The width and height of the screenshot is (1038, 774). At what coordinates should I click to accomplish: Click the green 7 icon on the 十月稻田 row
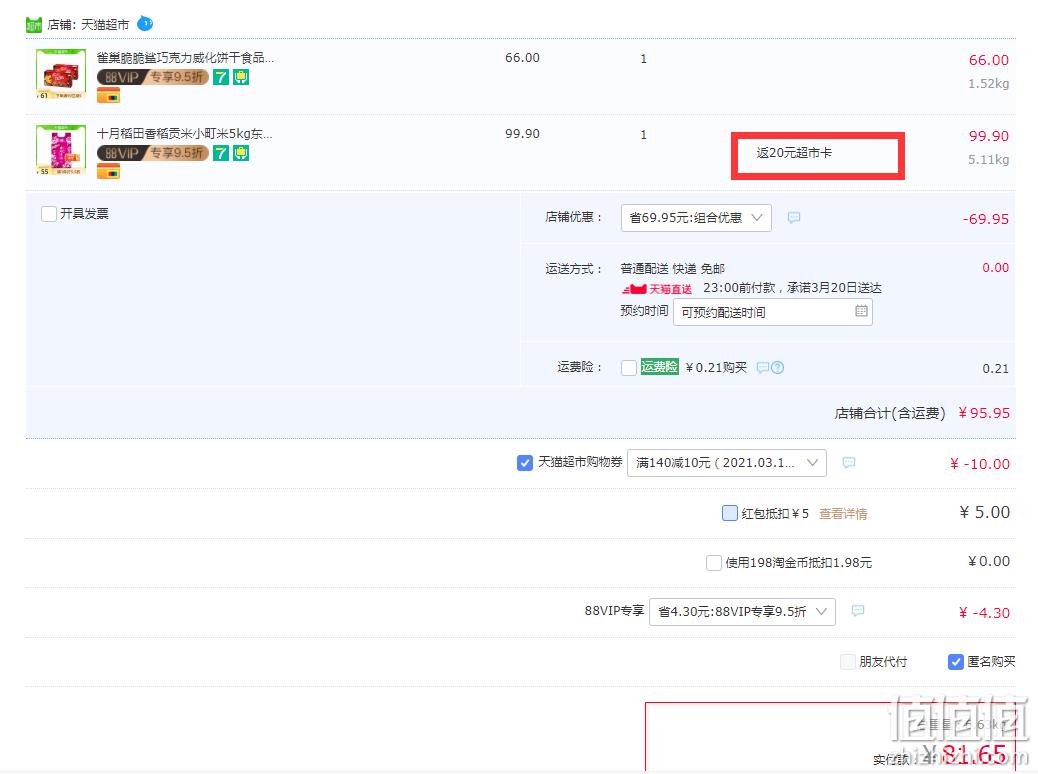220,154
